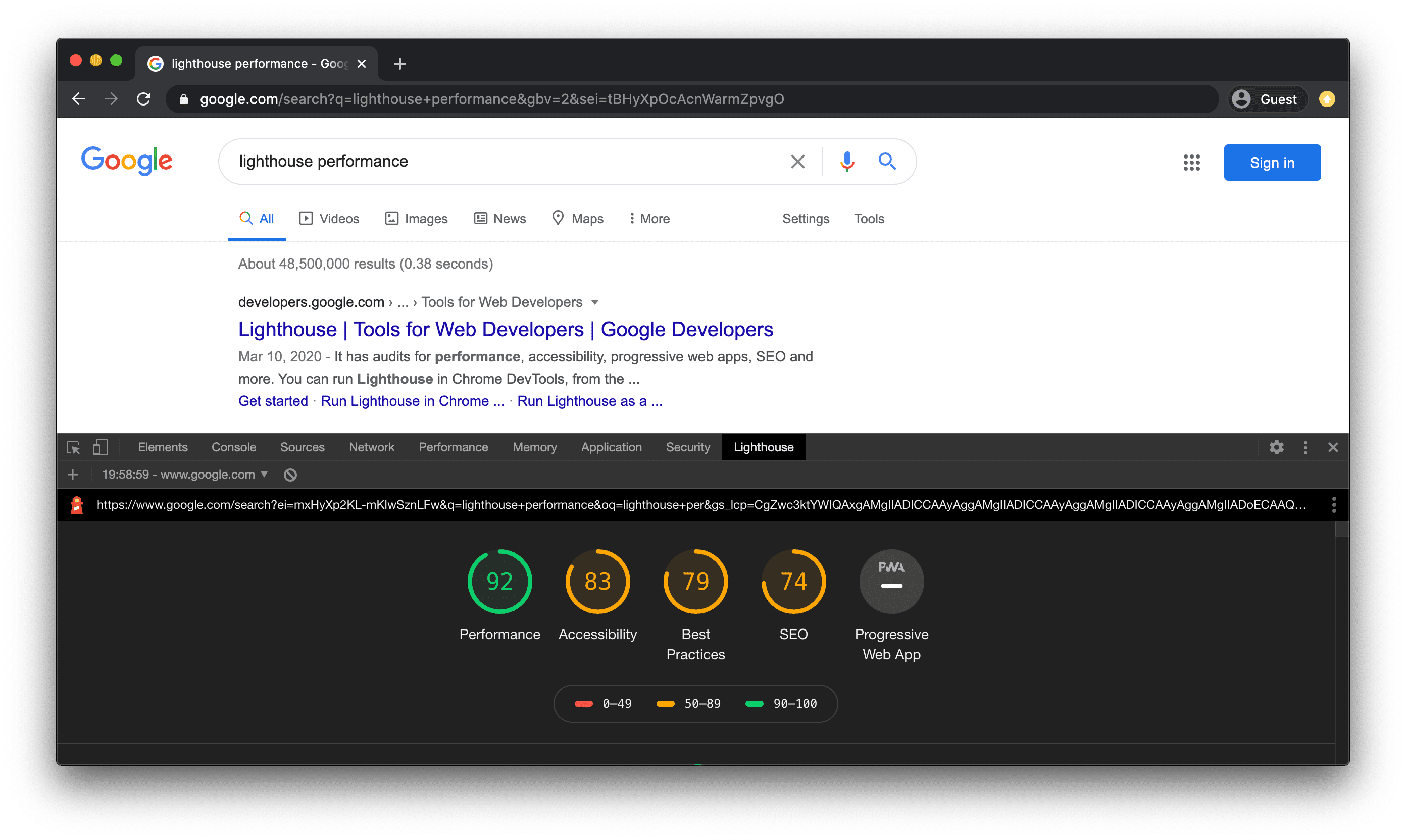This screenshot has width=1406, height=840.
Task: Click the Sign in button
Action: click(x=1272, y=163)
